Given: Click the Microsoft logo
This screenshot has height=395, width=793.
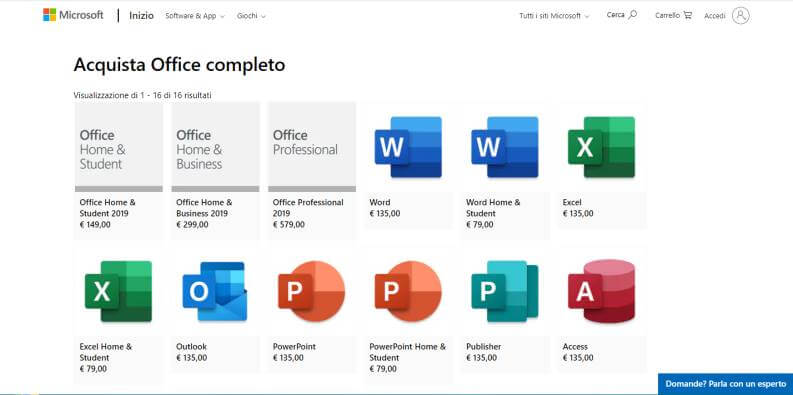Looking at the screenshot, I should 73,15.
